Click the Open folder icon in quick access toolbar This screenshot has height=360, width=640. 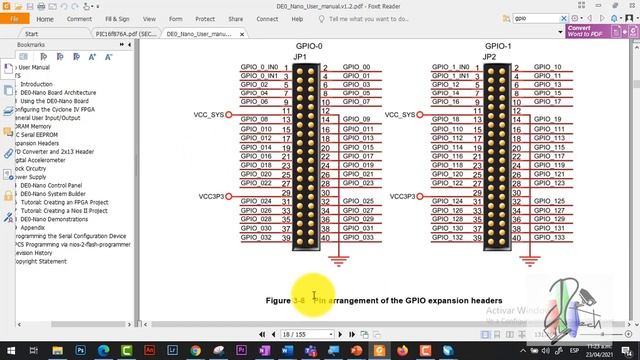click(18, 7)
